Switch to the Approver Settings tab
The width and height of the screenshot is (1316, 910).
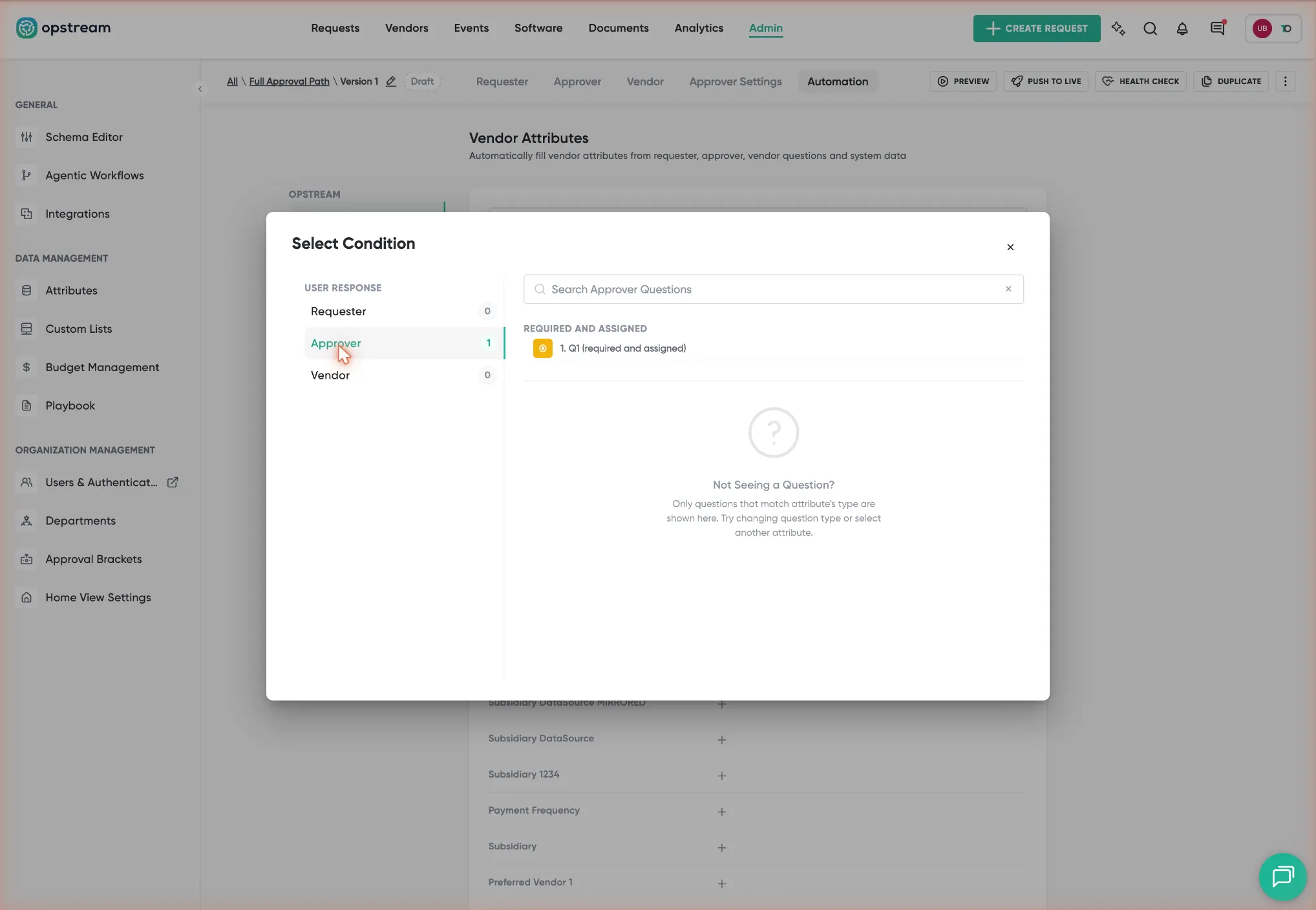(x=736, y=81)
